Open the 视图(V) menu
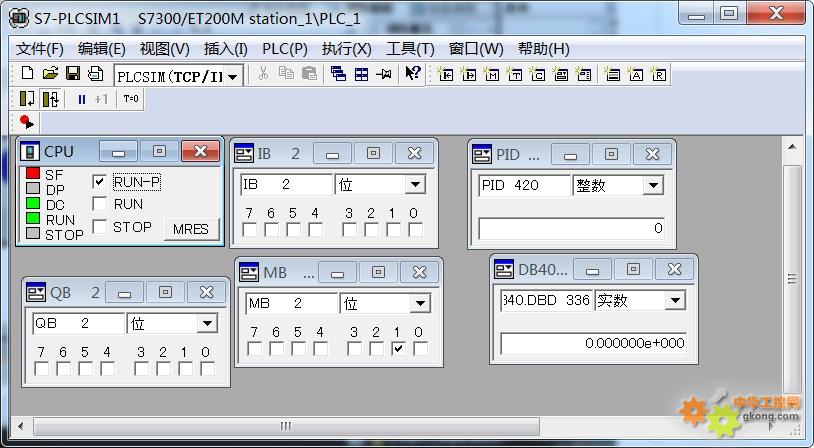This screenshot has width=814, height=448. pos(165,49)
